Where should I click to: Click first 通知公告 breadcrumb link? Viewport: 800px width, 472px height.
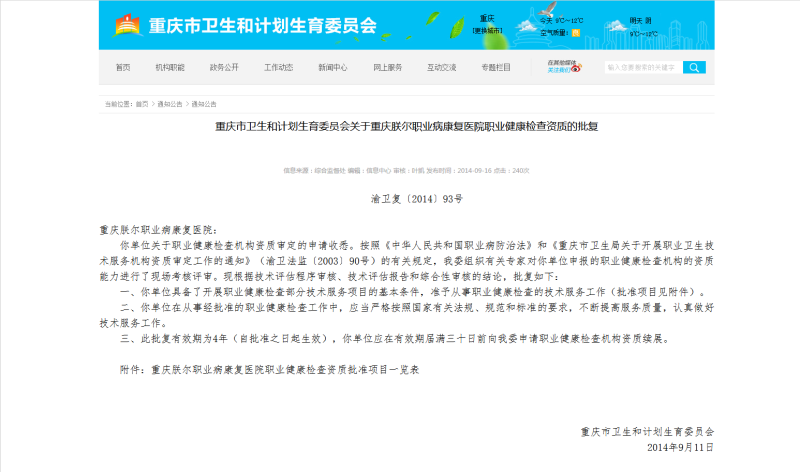pos(170,104)
